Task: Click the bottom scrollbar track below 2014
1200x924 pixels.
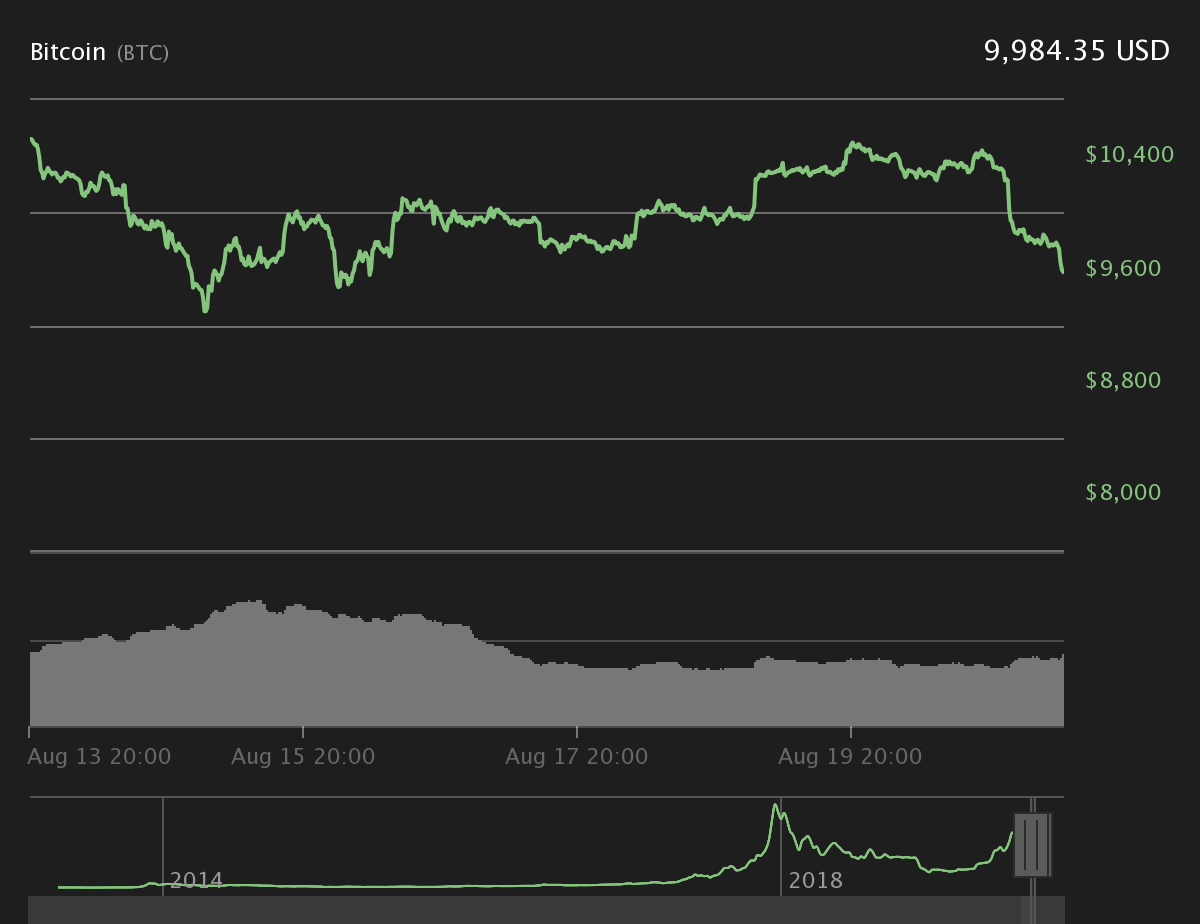Action: 196,909
